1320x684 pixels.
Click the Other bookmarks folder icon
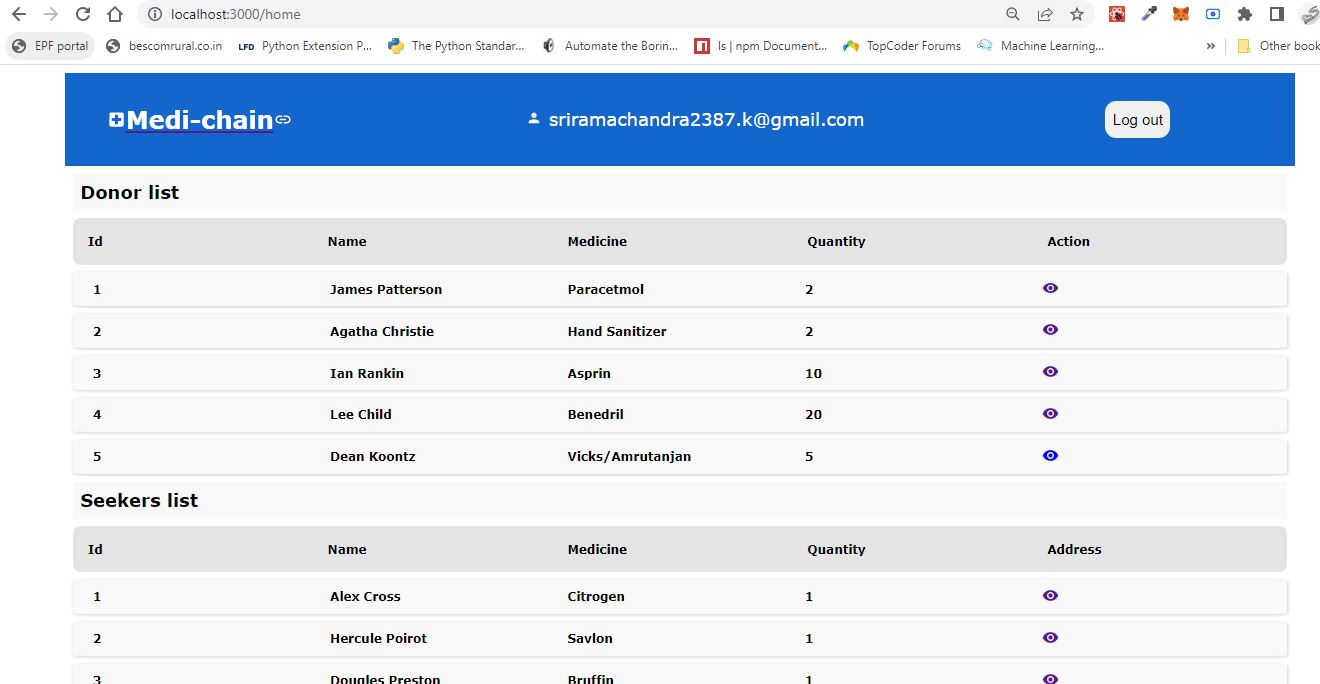click(x=1244, y=46)
